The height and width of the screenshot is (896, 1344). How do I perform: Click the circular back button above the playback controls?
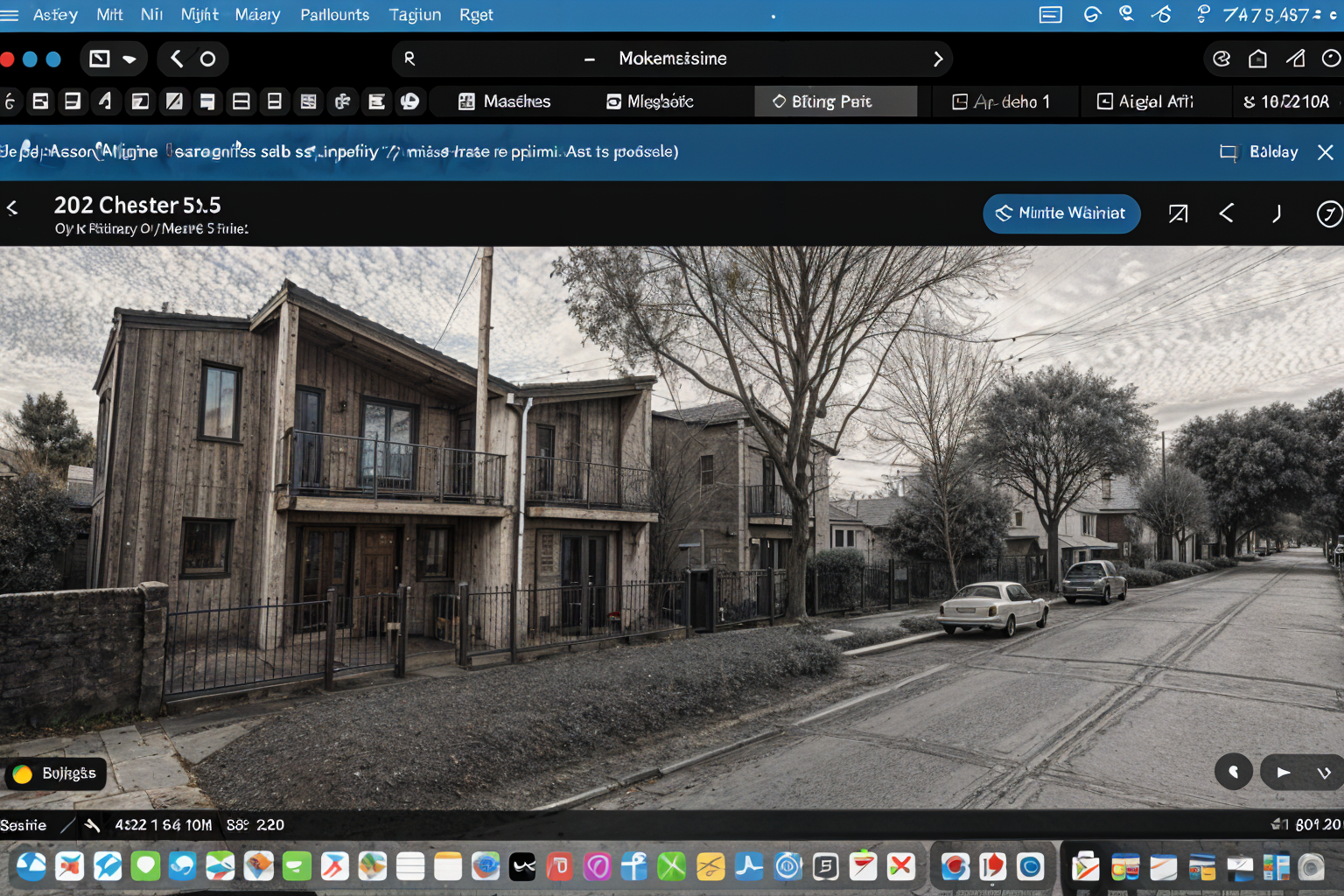pos(1234,772)
